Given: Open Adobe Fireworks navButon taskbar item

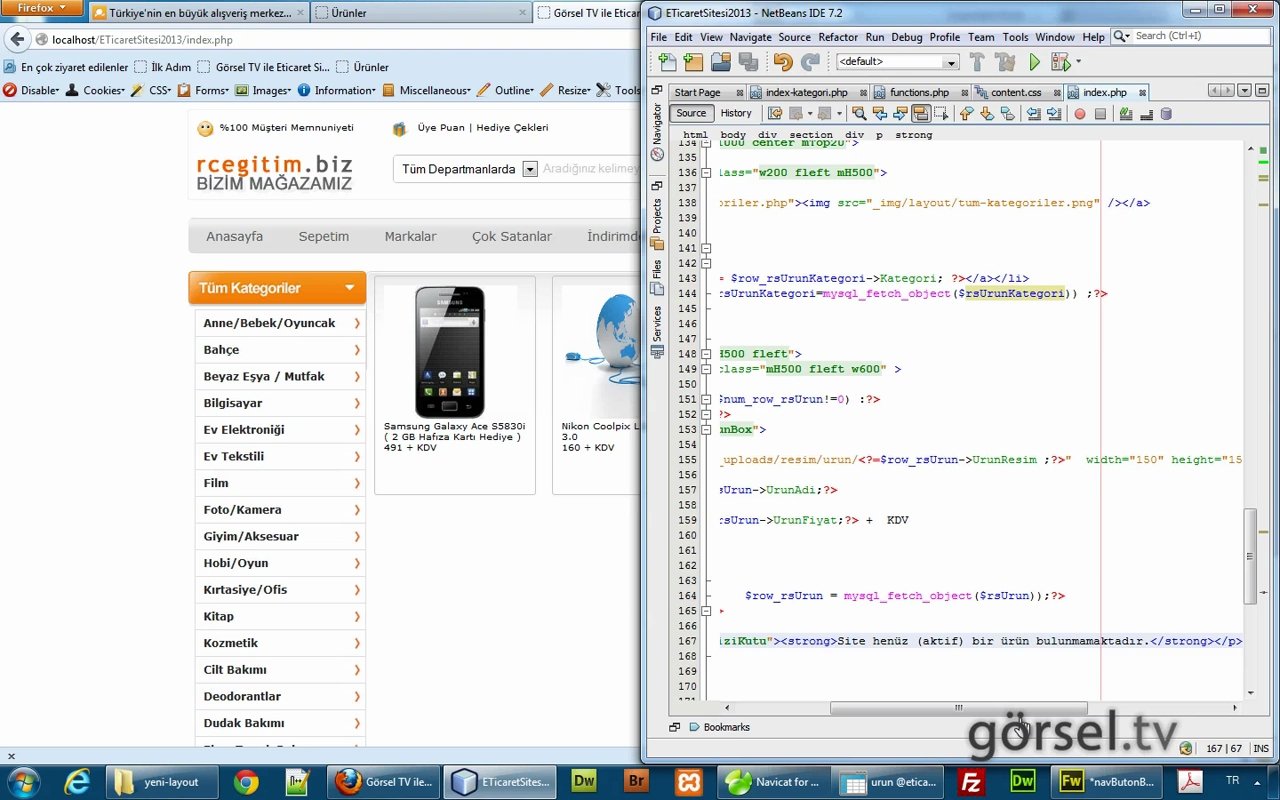Looking at the screenshot, I should pyautogui.click(x=1106, y=782).
